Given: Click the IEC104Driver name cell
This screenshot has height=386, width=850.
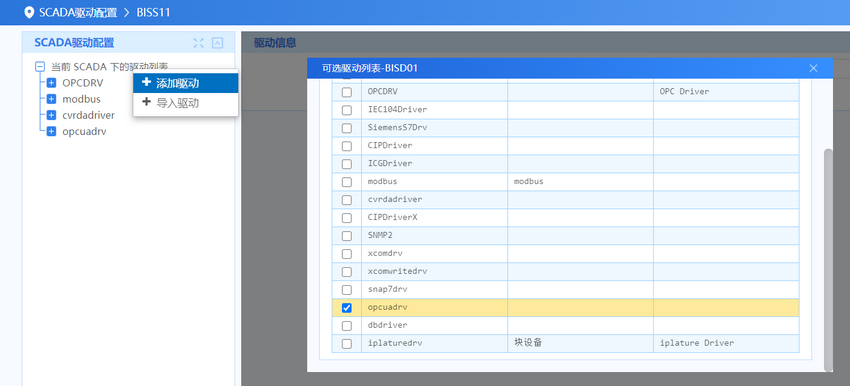Looking at the screenshot, I should coord(435,110).
